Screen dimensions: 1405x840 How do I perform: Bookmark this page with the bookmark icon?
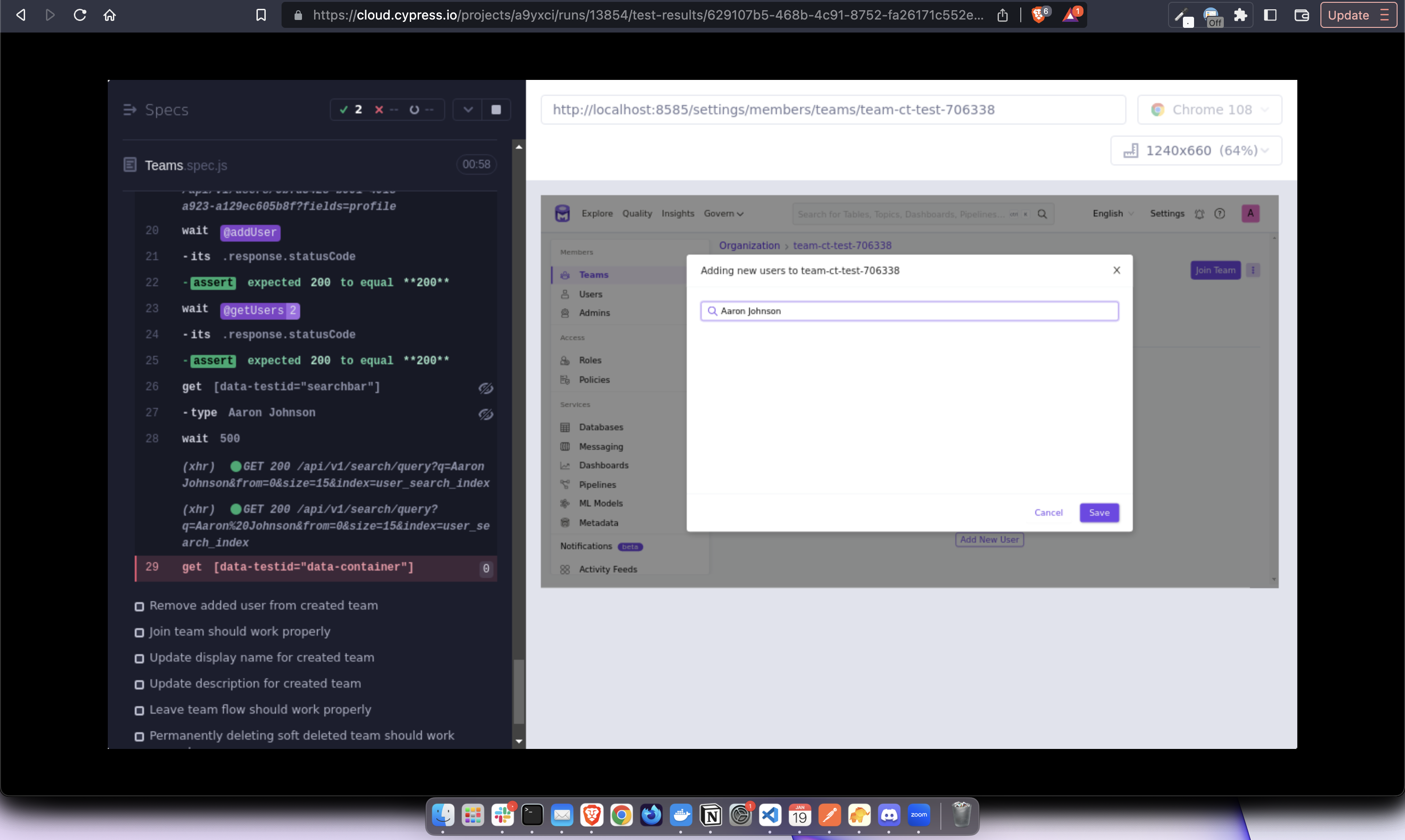point(261,15)
